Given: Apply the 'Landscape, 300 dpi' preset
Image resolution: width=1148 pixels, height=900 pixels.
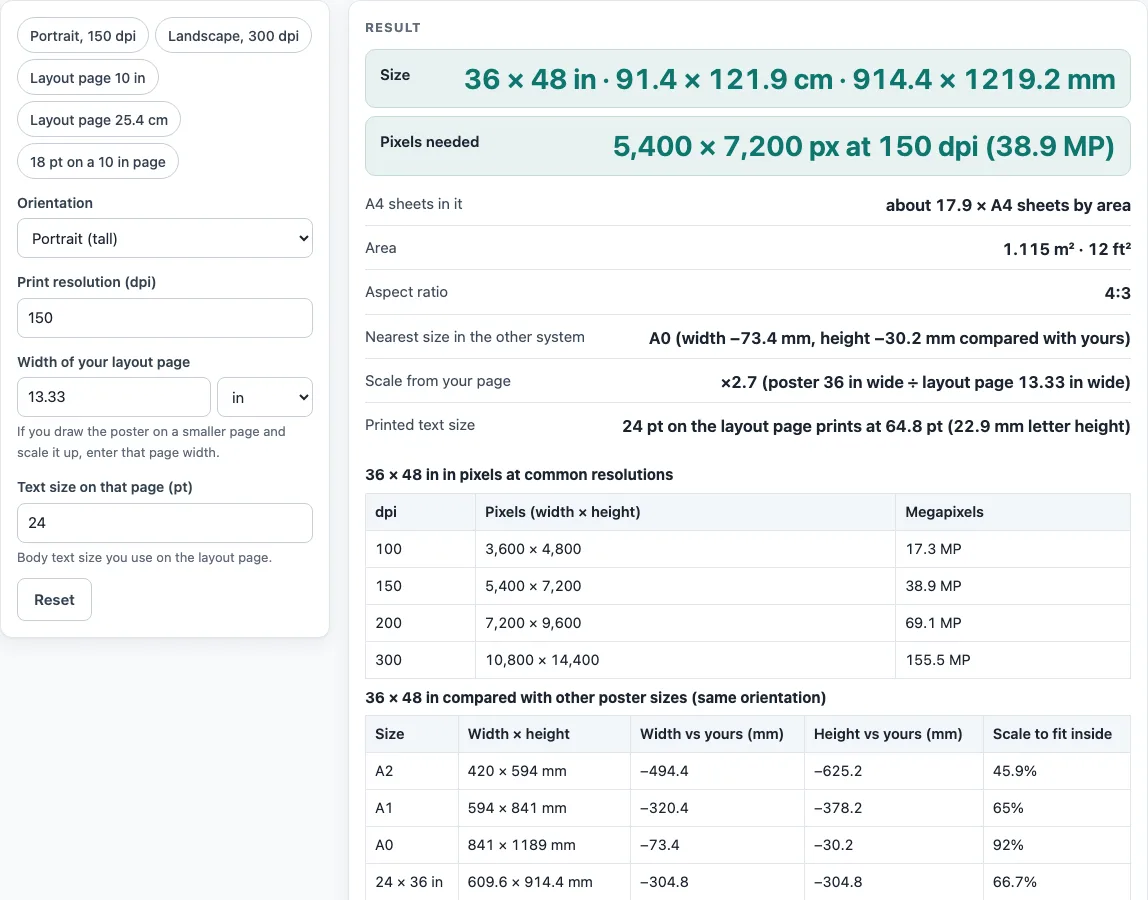Looking at the screenshot, I should pyautogui.click(x=234, y=36).
